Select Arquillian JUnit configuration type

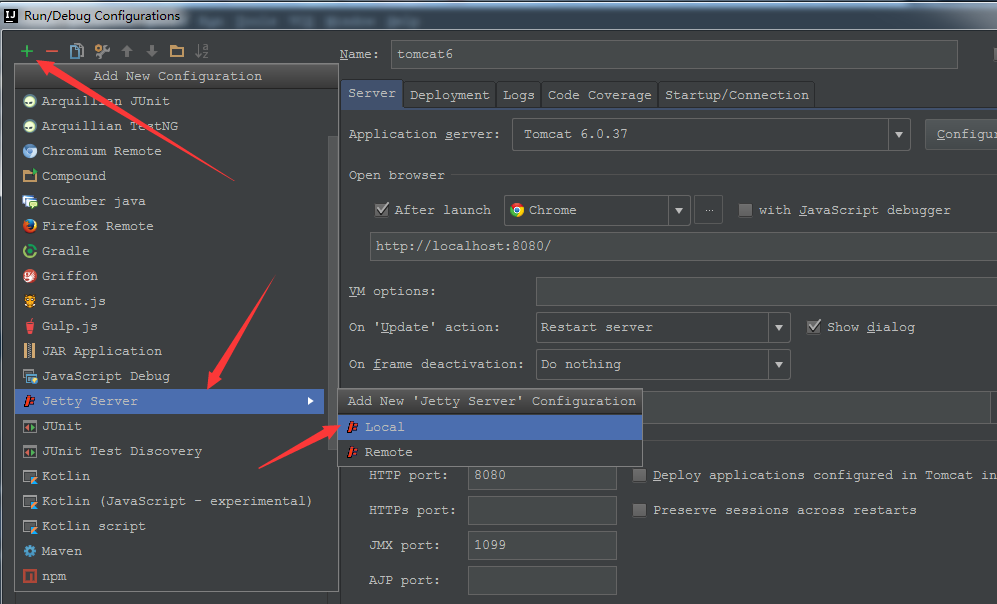click(170, 101)
